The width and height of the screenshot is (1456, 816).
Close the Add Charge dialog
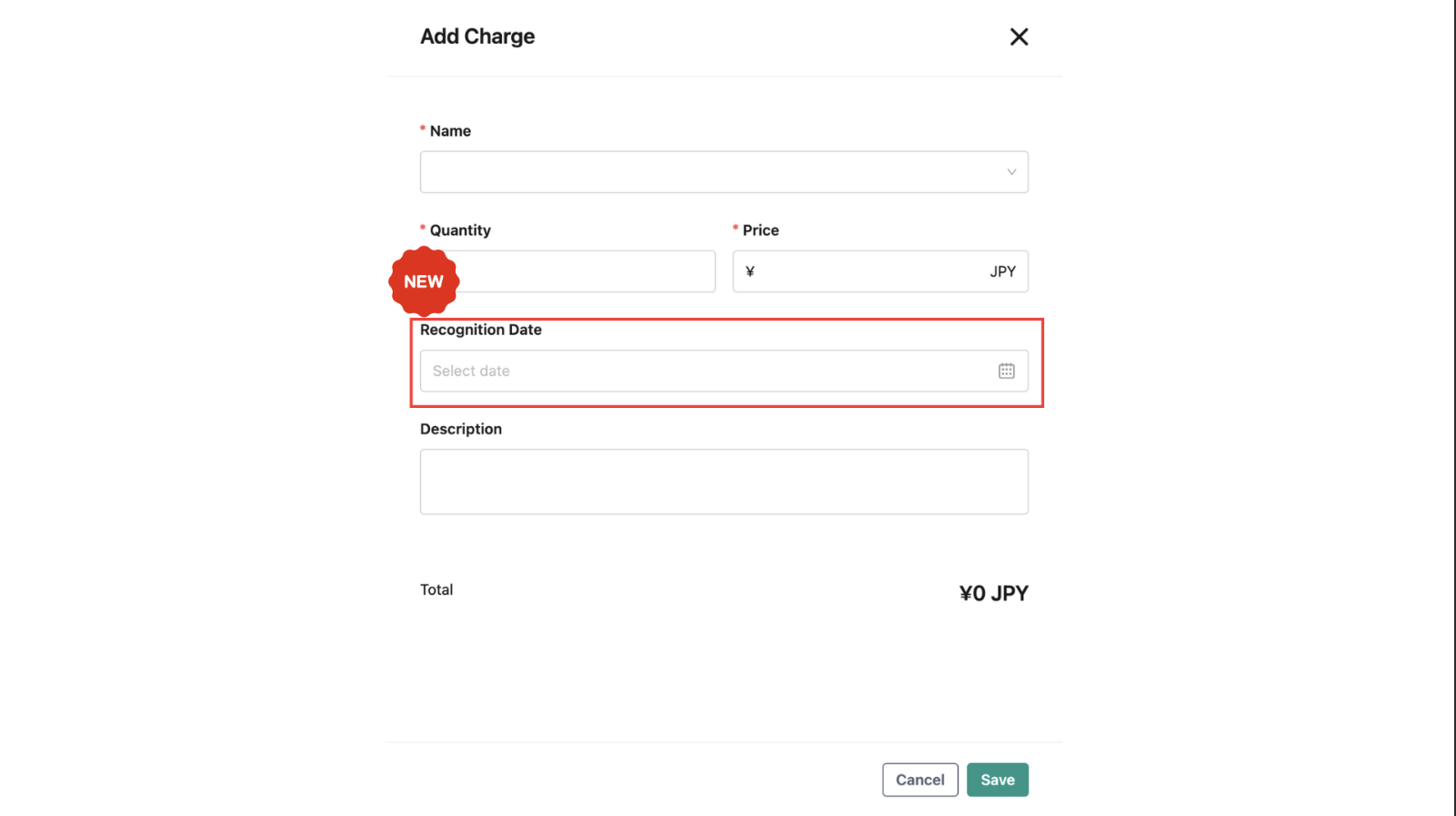pyautogui.click(x=1018, y=36)
